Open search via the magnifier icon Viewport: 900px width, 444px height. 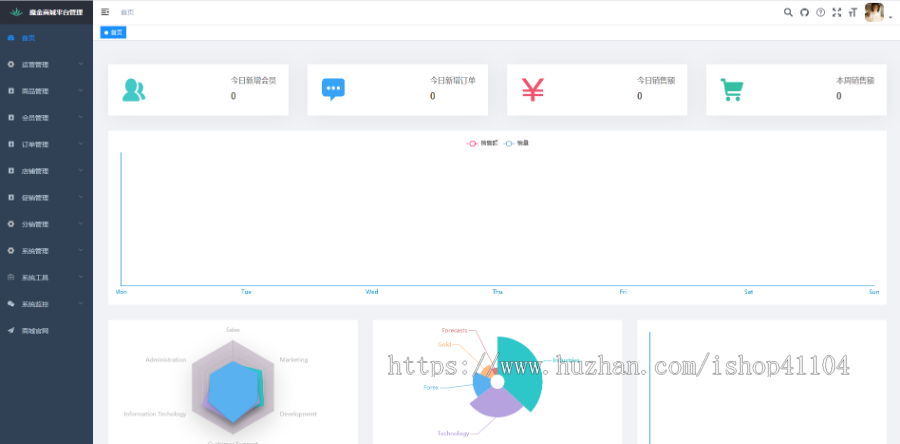(788, 12)
